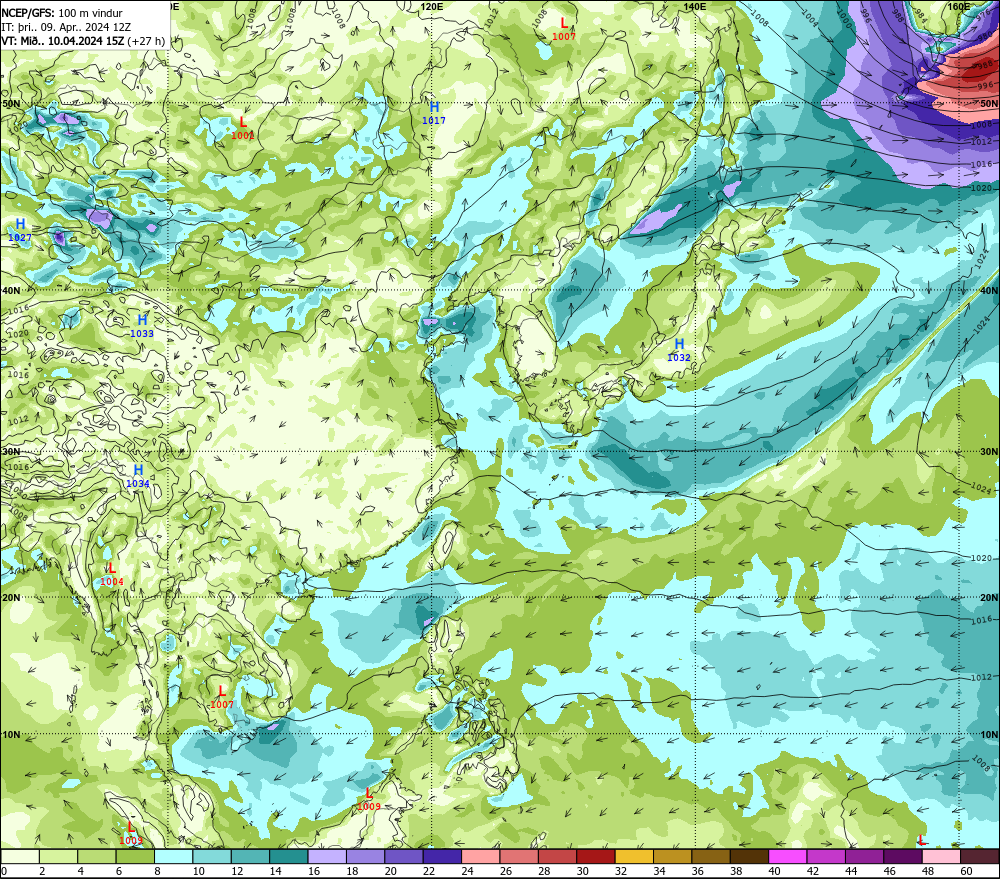Click the 48–60 pale pink legend swatch
Viewport: 1000px width, 879px height.
click(941, 856)
